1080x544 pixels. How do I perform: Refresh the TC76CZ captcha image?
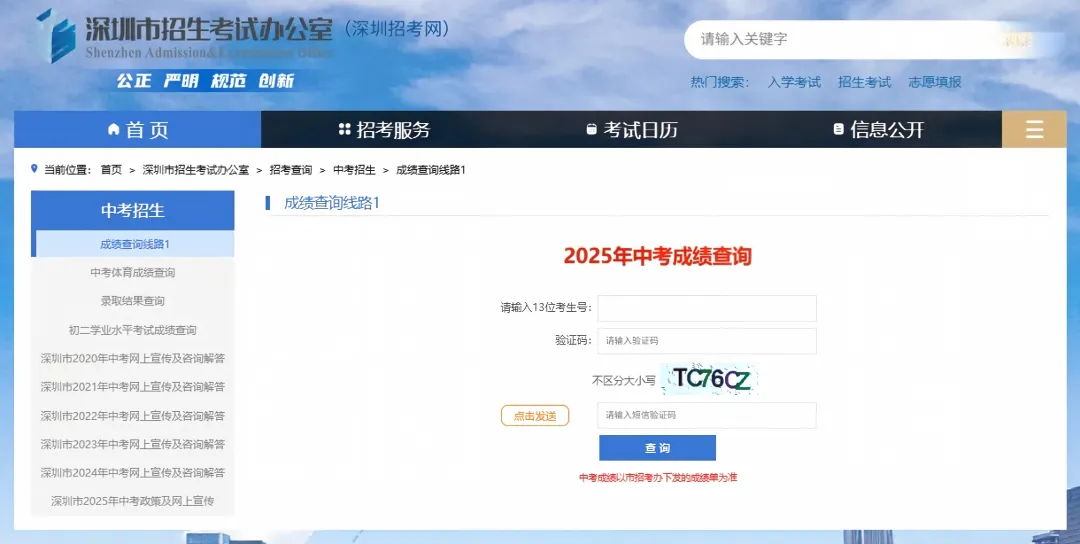click(710, 379)
